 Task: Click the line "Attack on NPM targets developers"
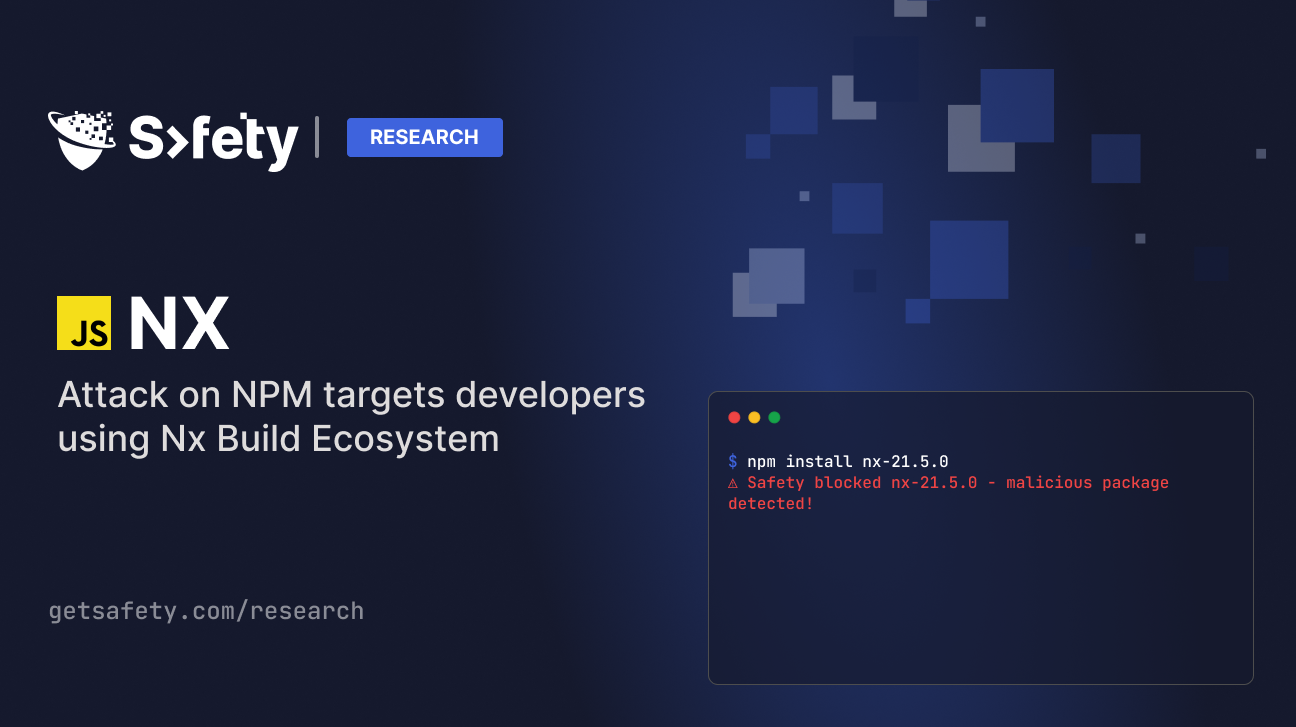click(351, 395)
